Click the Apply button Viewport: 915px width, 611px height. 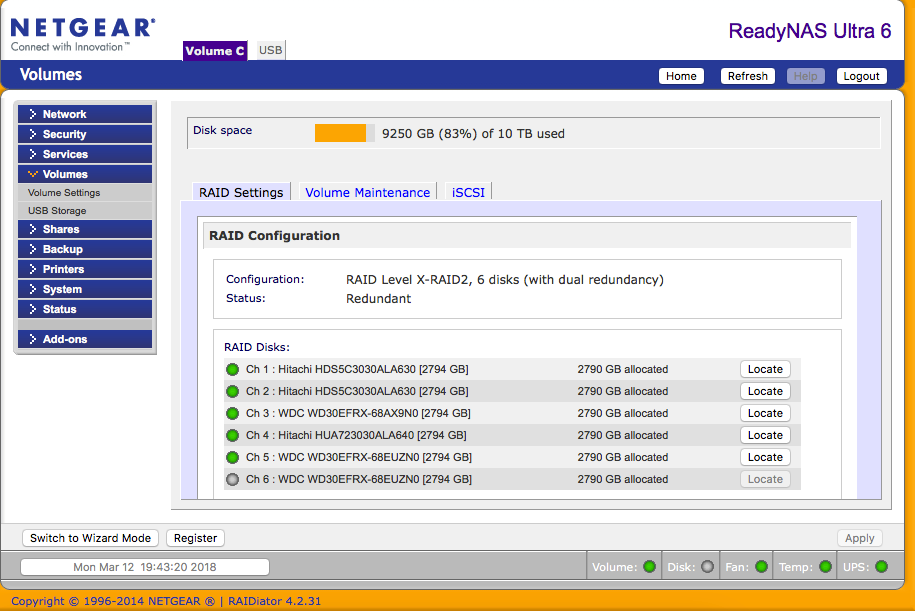coord(860,538)
